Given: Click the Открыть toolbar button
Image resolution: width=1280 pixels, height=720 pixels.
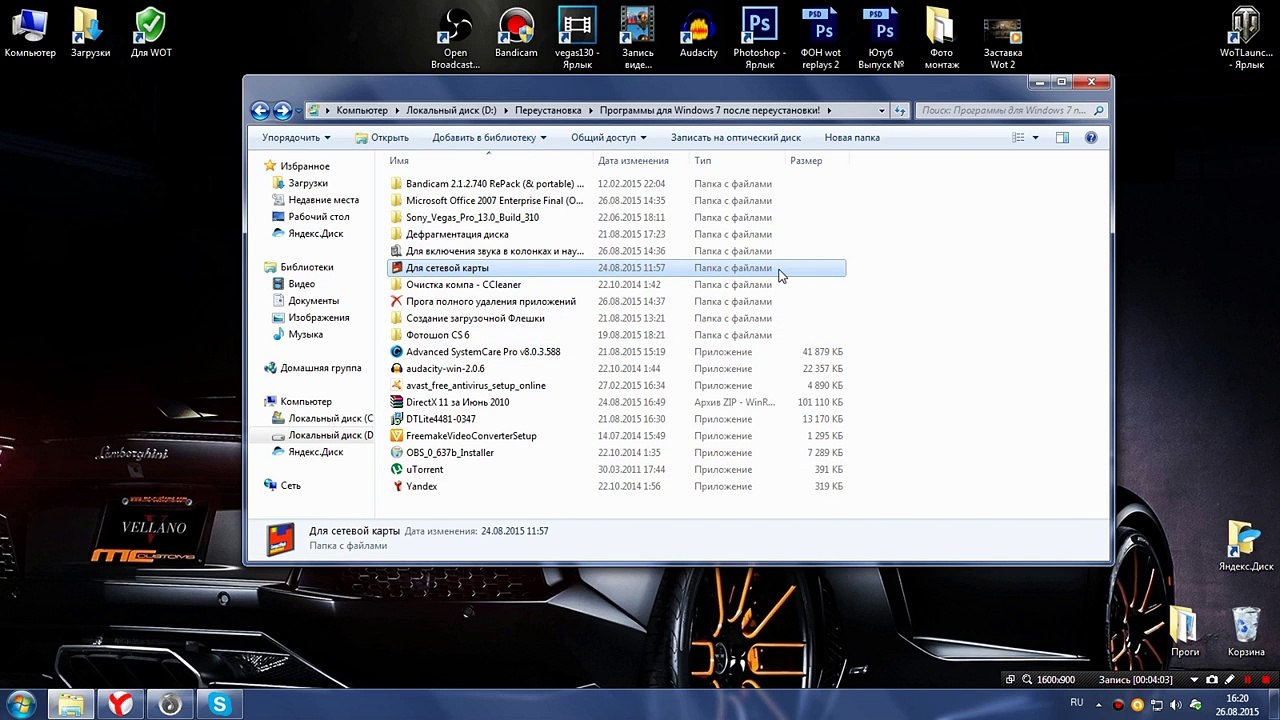Looking at the screenshot, I should coord(382,138).
